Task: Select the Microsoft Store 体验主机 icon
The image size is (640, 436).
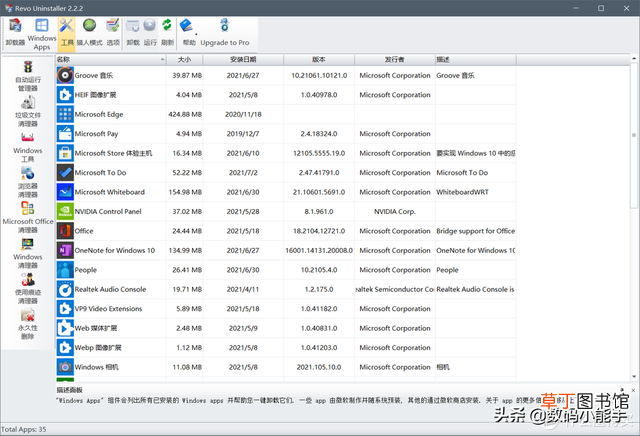Action: 65,153
